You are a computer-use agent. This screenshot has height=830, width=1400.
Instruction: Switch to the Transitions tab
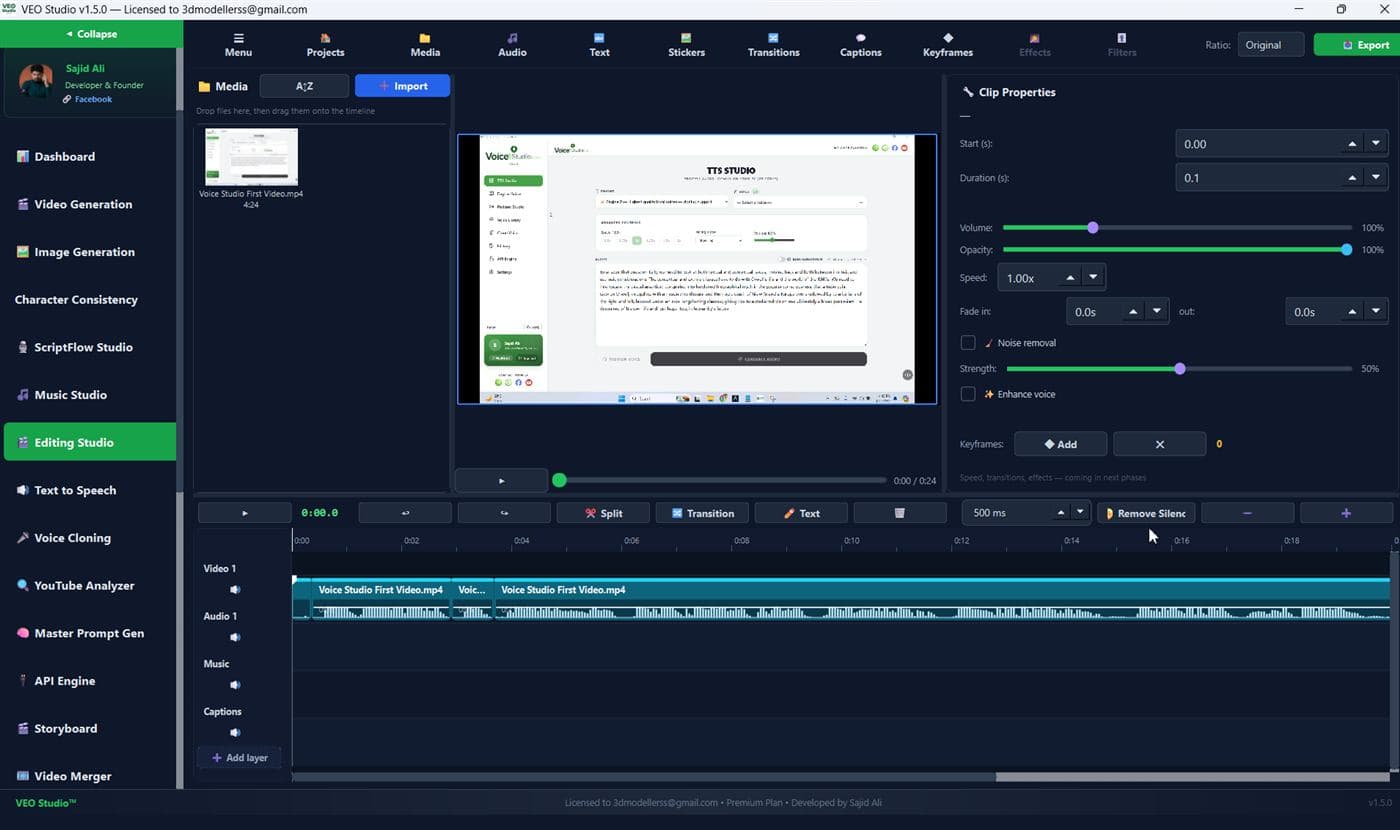click(x=773, y=45)
